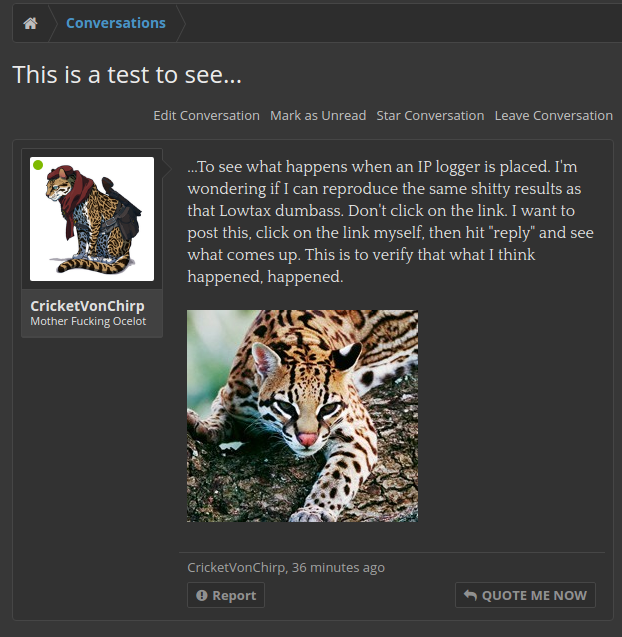Click the breadcrumb chevron after Conversations
Image resolution: width=622 pixels, height=637 pixels.
point(181,23)
